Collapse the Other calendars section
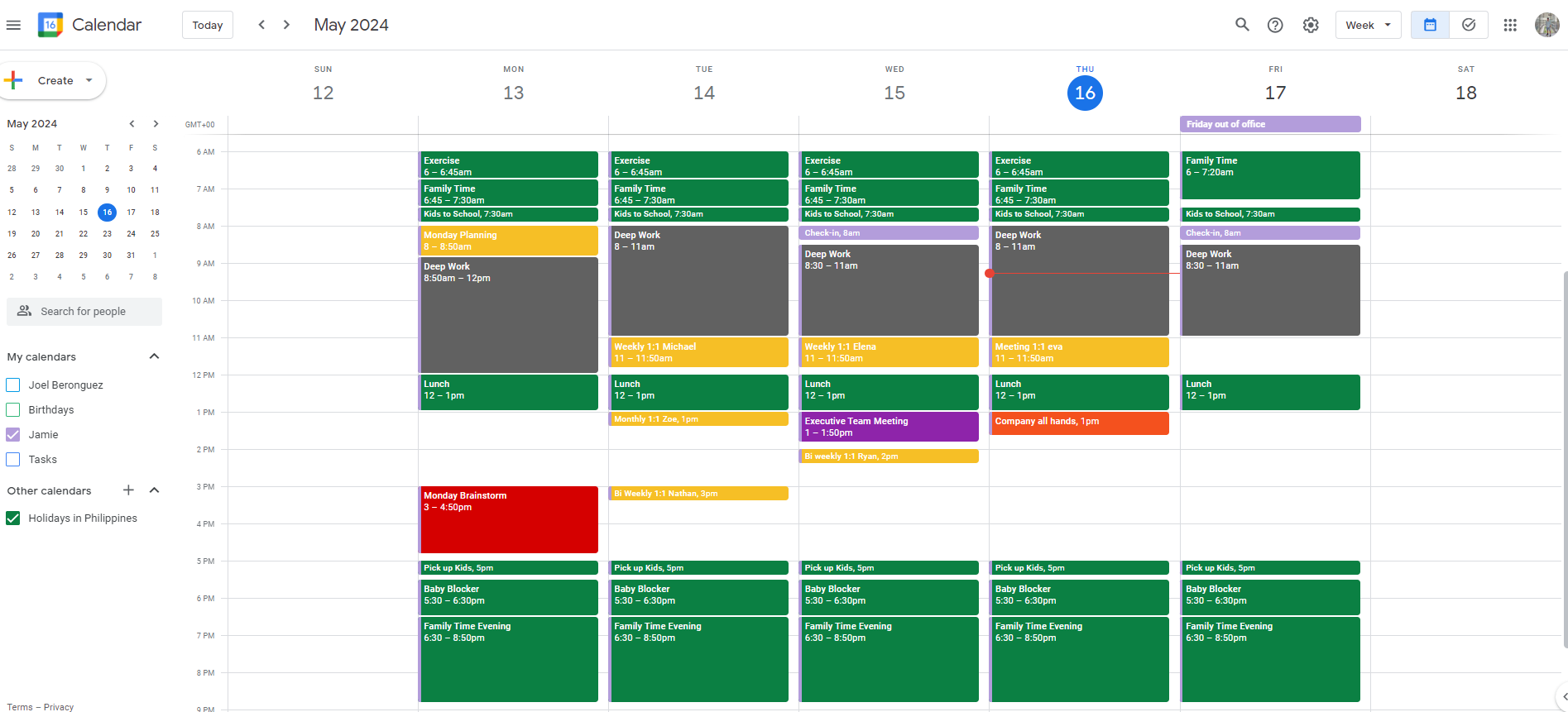Viewport: 1568px width, 712px height. pos(154,490)
